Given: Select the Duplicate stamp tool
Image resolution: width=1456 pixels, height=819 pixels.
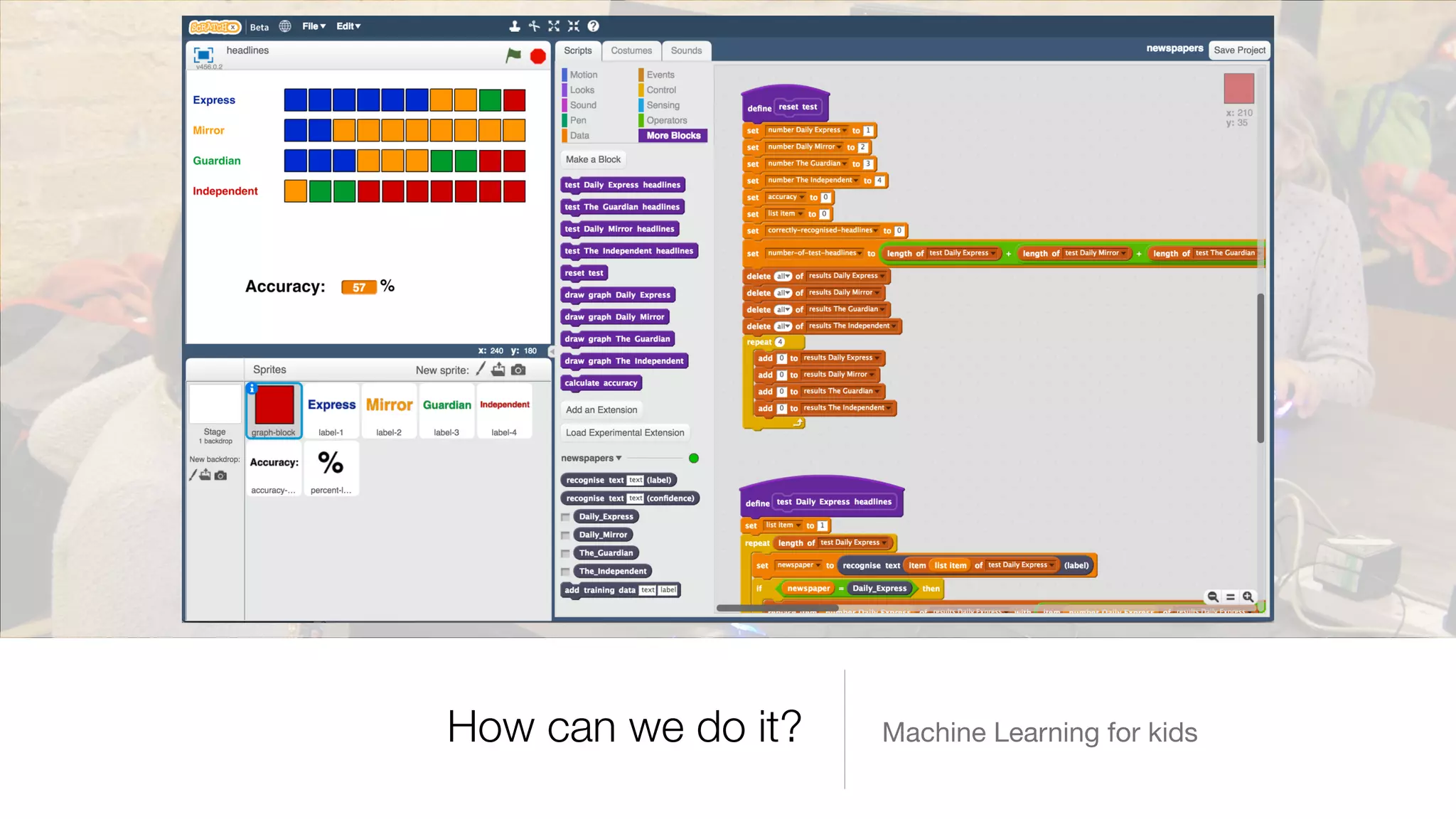Looking at the screenshot, I should tap(515, 26).
